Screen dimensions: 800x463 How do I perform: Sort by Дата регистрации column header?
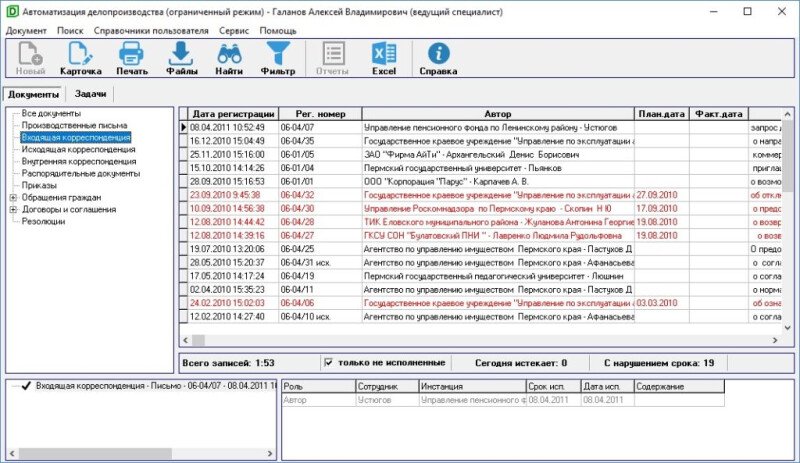tap(233, 114)
